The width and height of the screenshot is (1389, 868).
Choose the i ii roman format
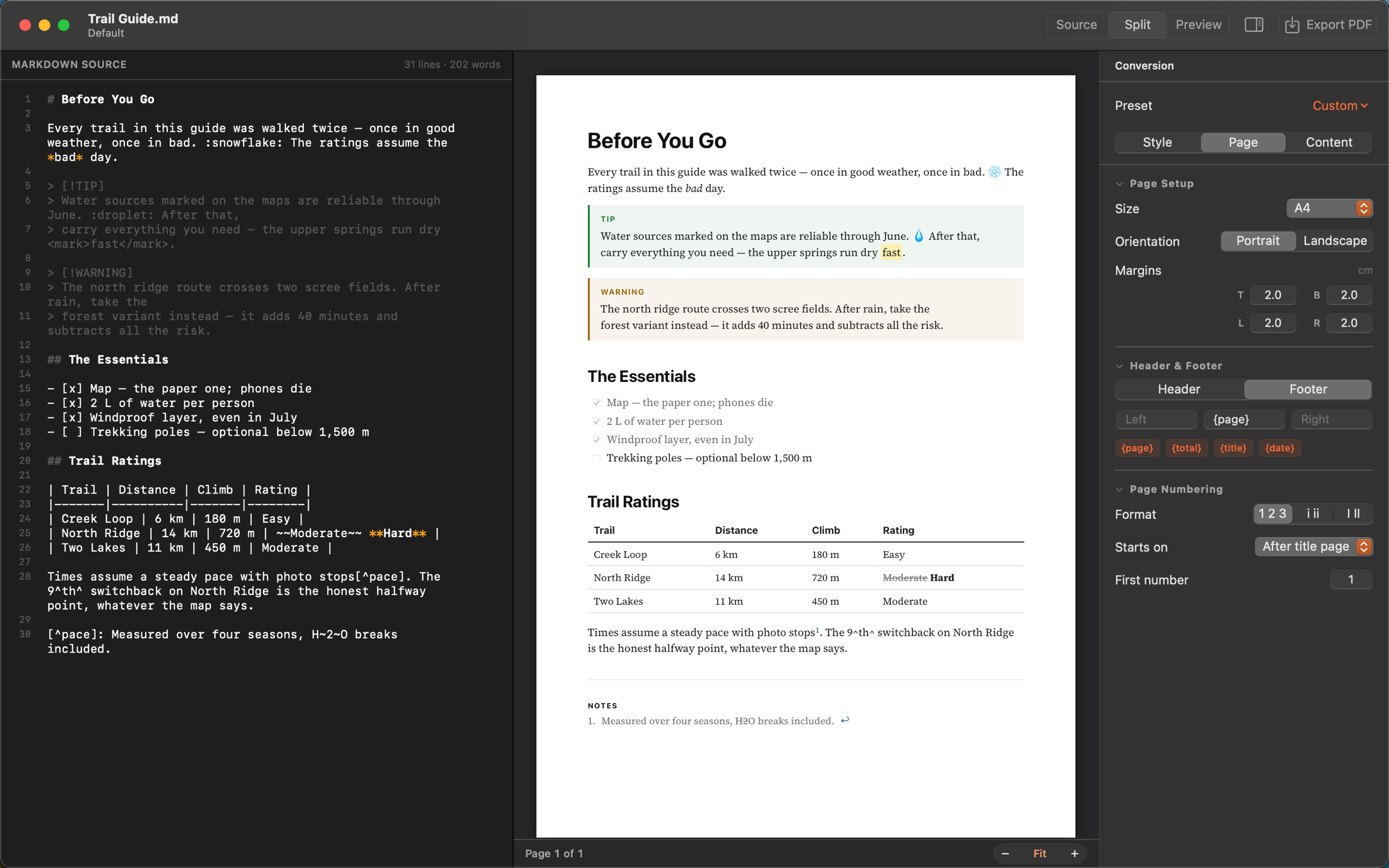pos(1313,514)
